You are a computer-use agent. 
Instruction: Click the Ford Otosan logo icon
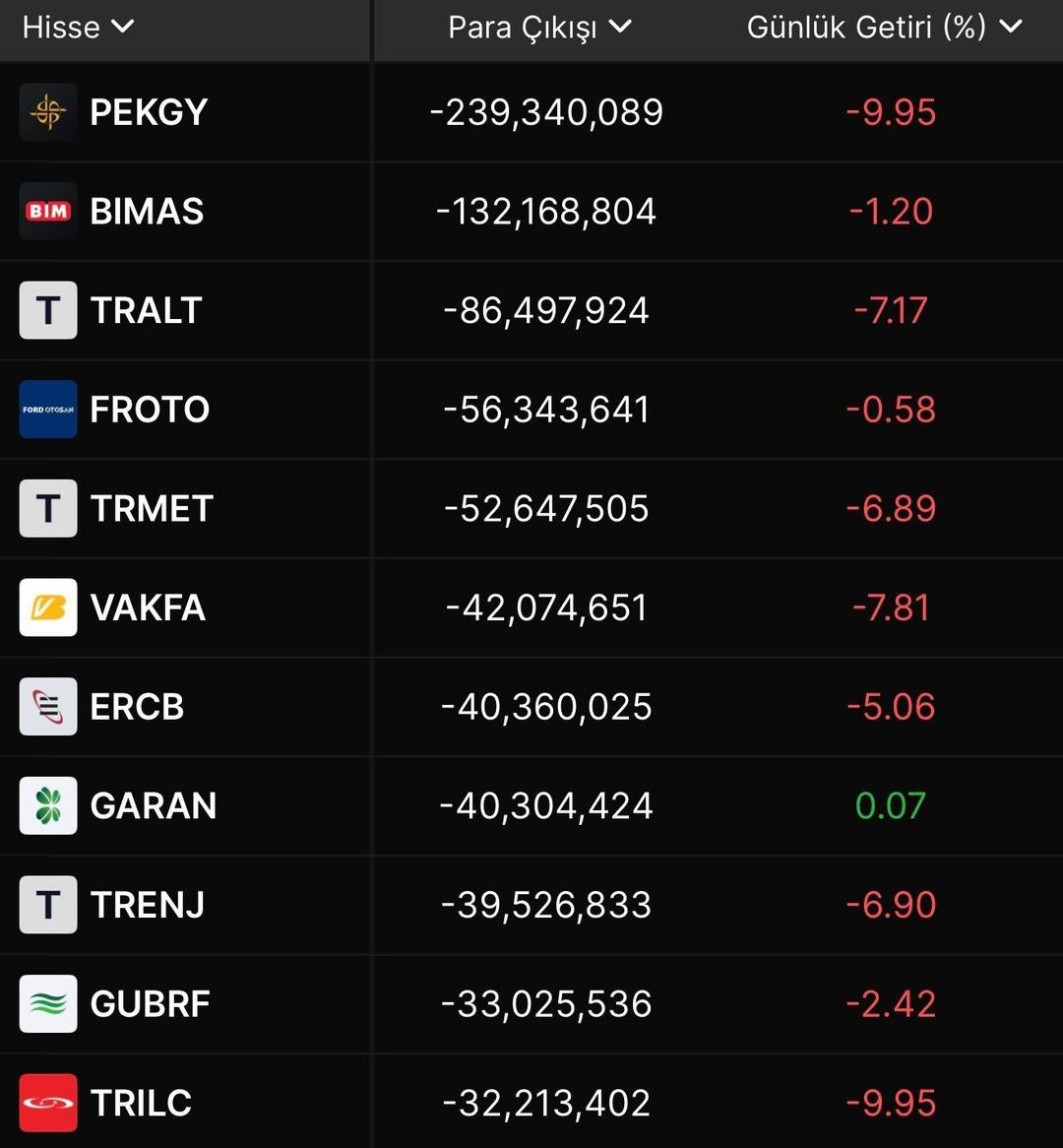(x=48, y=410)
